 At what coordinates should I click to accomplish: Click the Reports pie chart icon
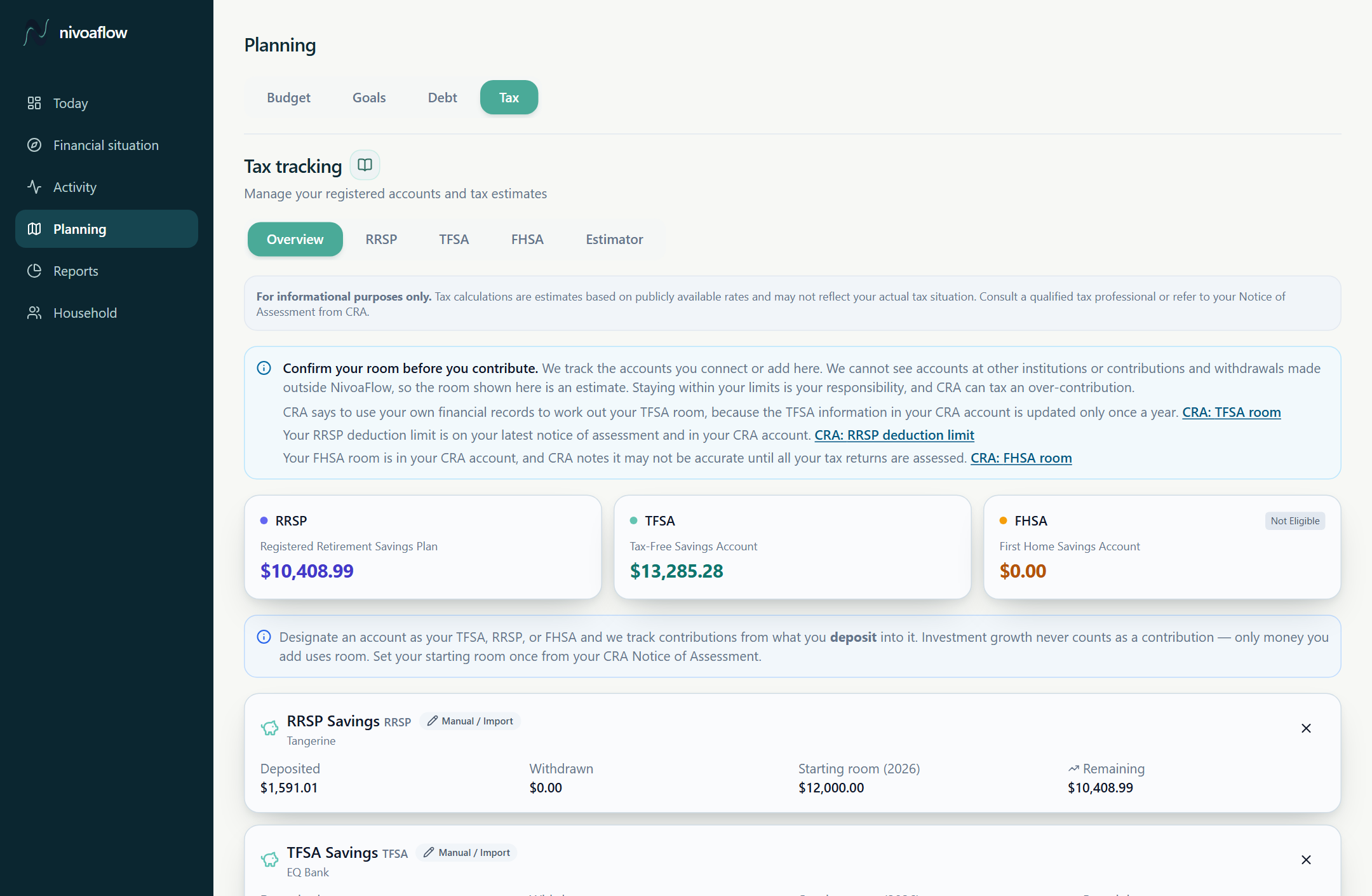[x=34, y=271]
